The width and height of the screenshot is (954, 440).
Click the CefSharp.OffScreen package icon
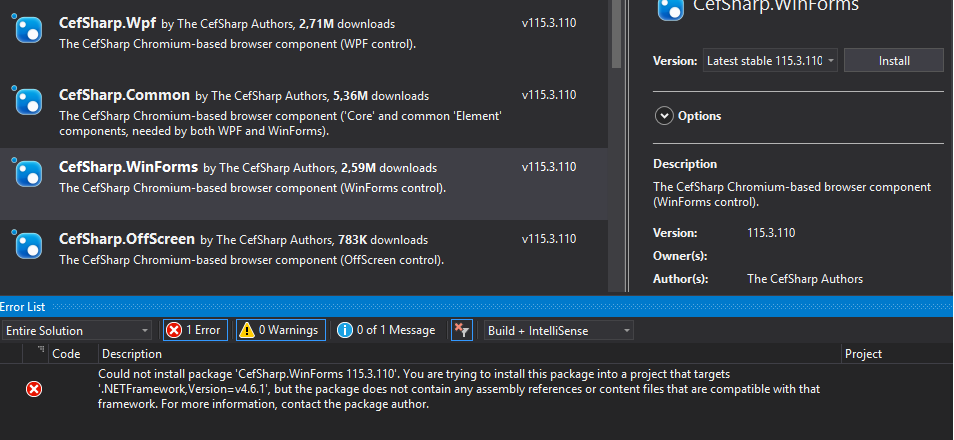tap(29, 246)
